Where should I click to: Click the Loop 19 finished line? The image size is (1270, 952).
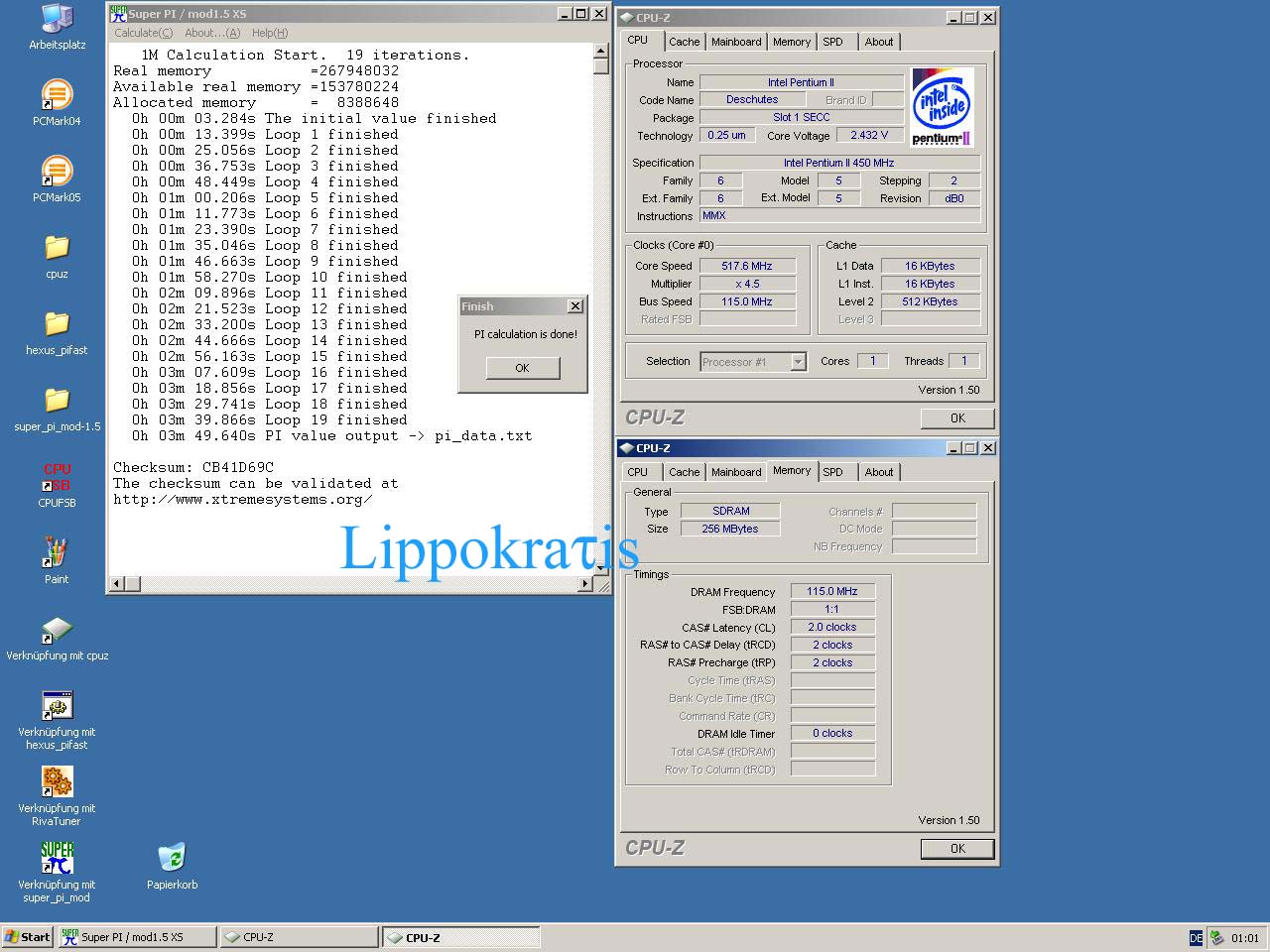click(270, 419)
